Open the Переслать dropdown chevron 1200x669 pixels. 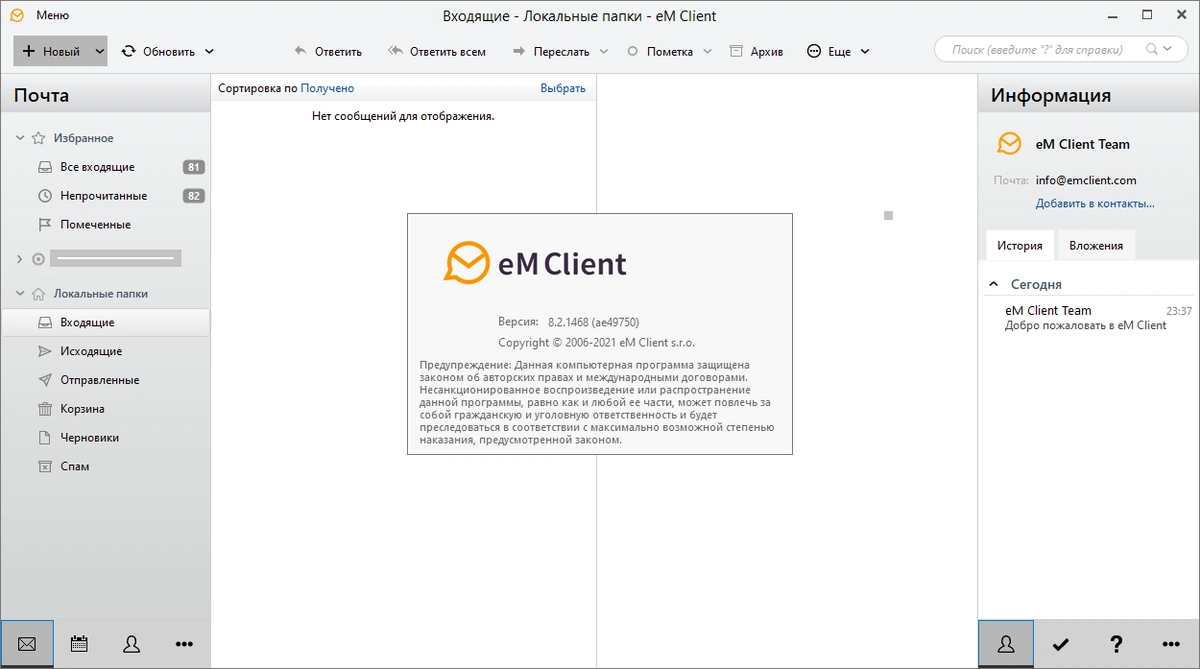[603, 51]
